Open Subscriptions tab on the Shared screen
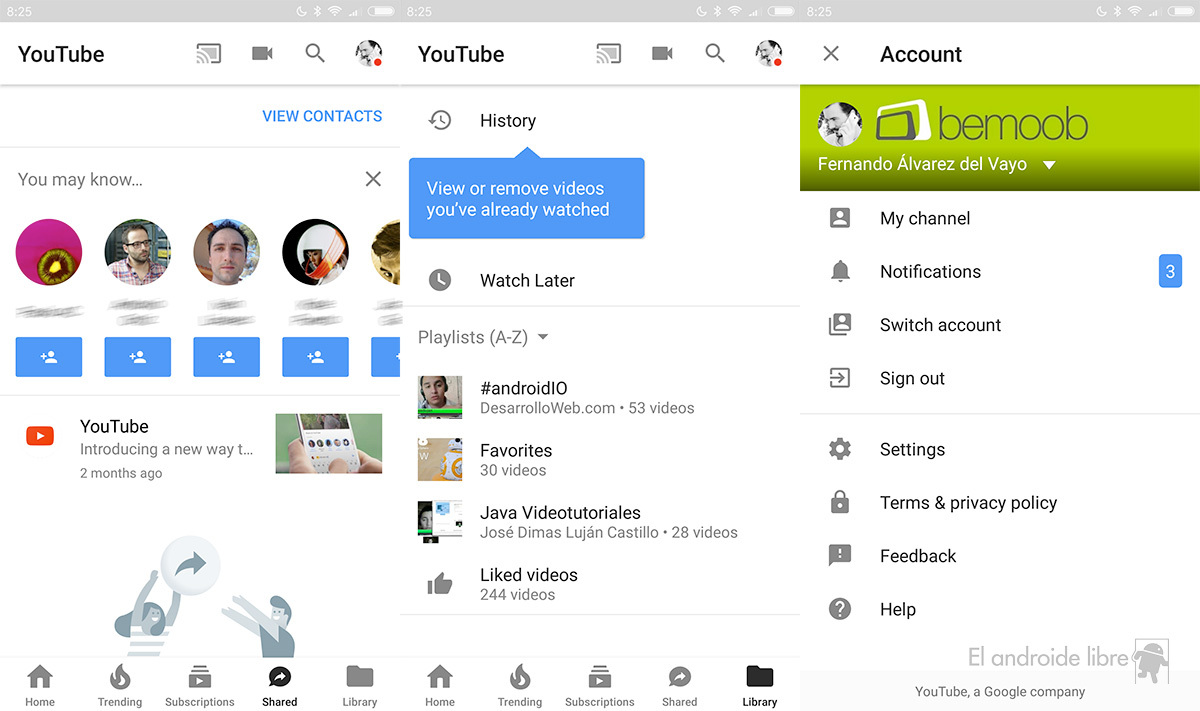 (200, 686)
